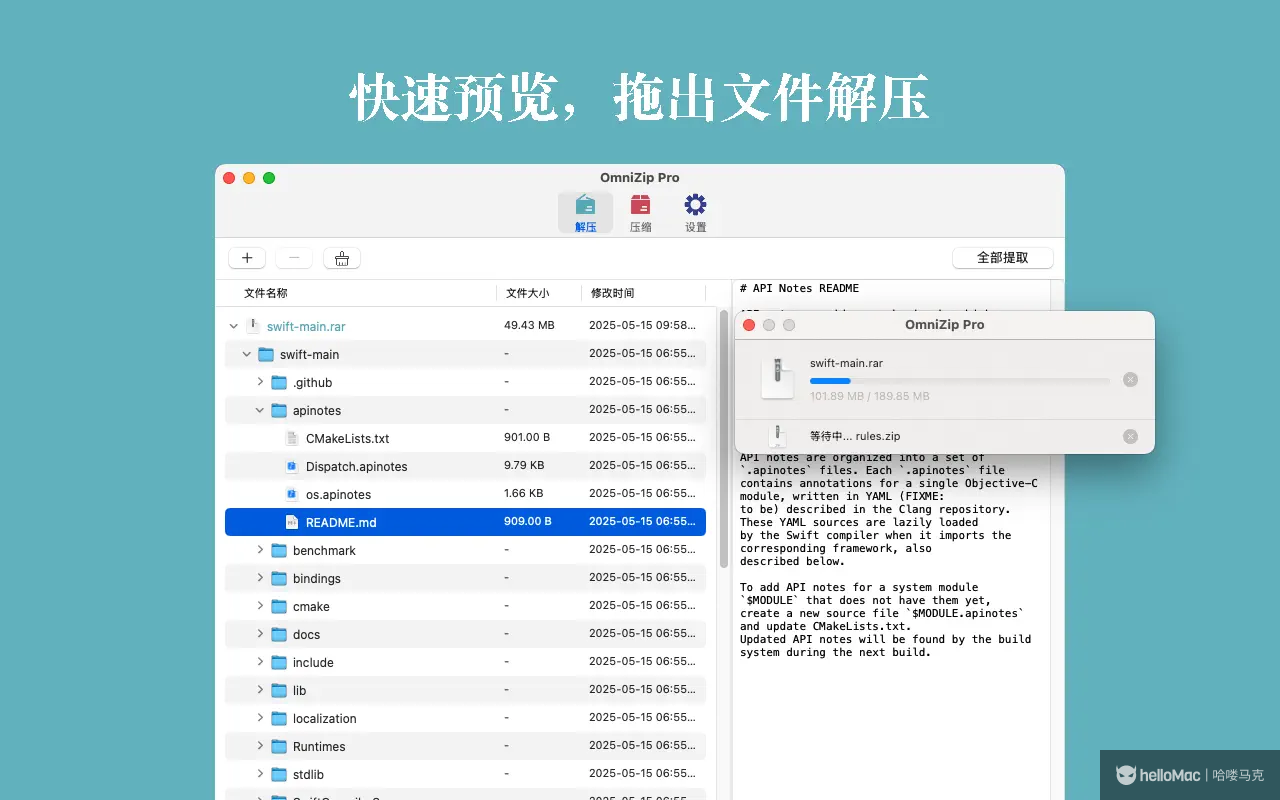
Task: Click the clear list basket icon
Action: [x=342, y=258]
